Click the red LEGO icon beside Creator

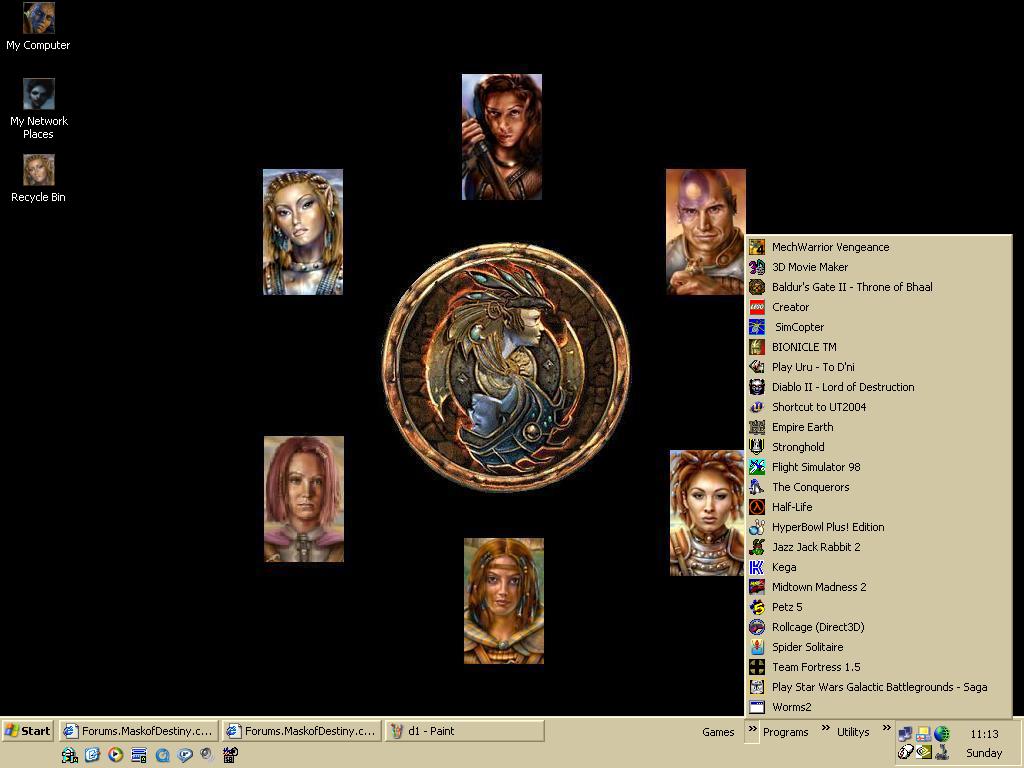click(x=757, y=307)
